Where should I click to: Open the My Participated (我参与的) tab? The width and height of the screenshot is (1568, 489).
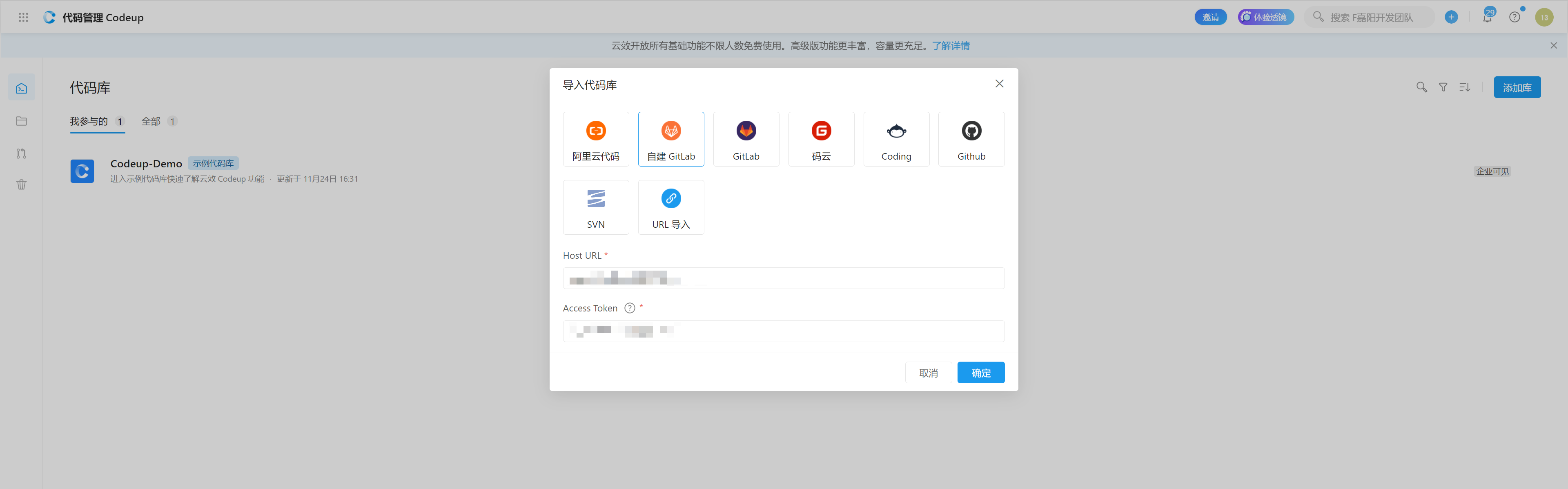click(x=89, y=122)
